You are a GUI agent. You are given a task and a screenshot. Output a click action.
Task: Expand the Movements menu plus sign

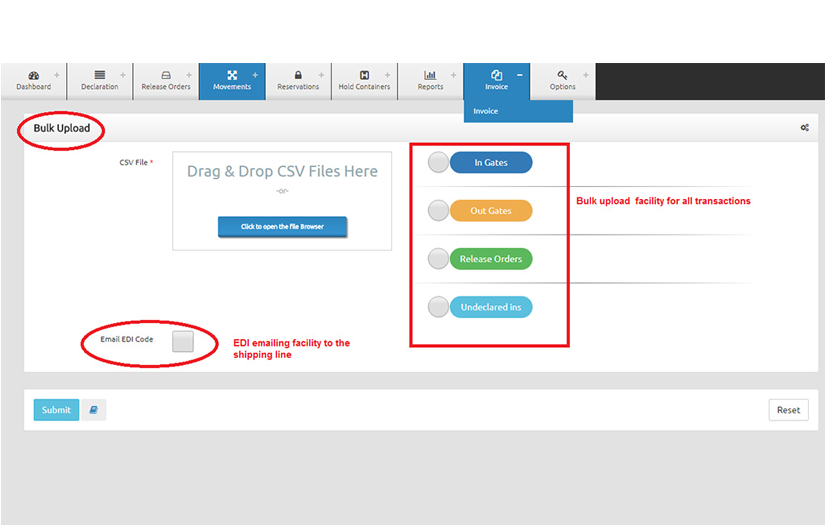click(255, 75)
